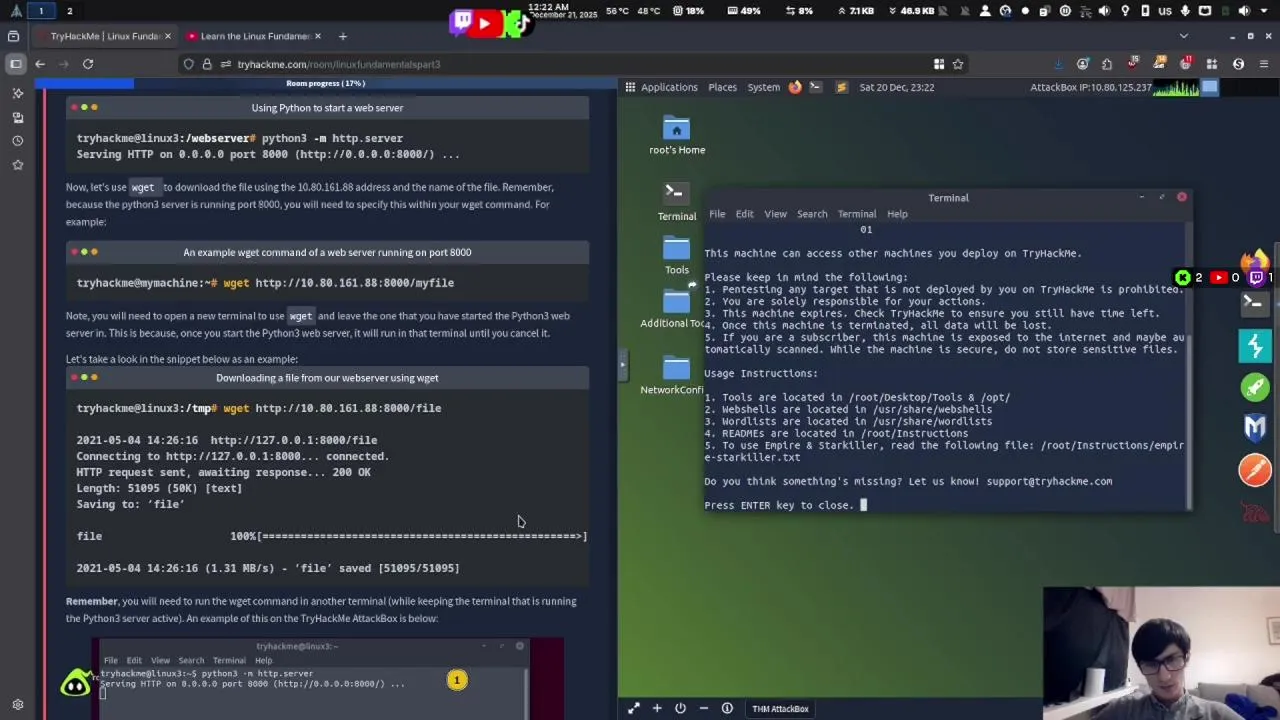
Task: Add time with the plus icon in AttackBox bar
Action: [x=657, y=709]
